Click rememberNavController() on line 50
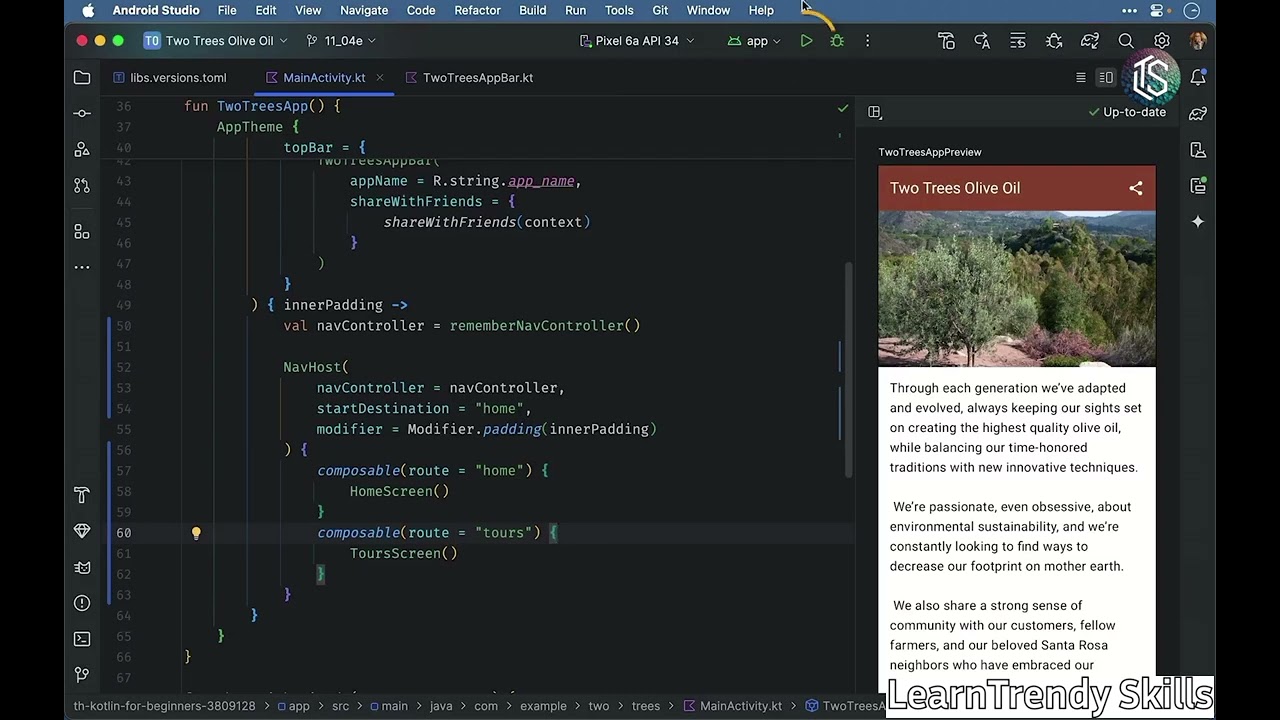The height and width of the screenshot is (720, 1280). click(545, 325)
